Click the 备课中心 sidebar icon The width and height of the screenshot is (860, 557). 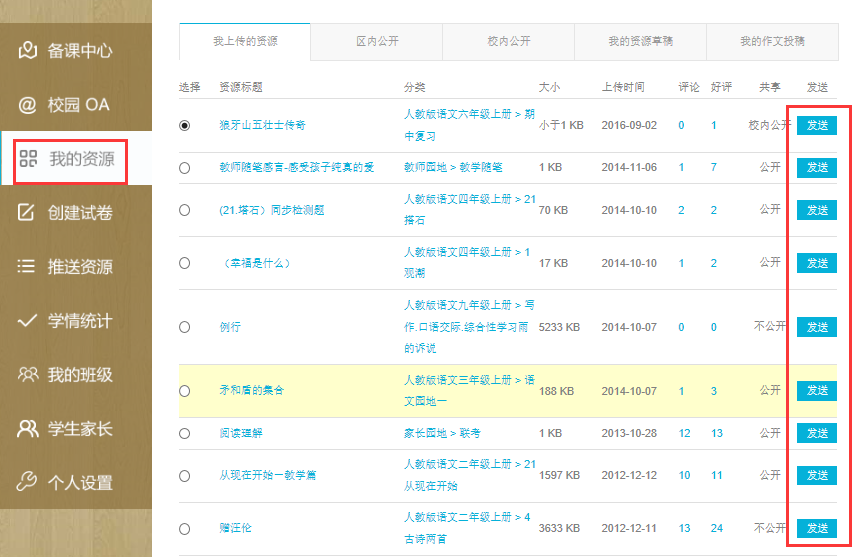click(x=28, y=50)
